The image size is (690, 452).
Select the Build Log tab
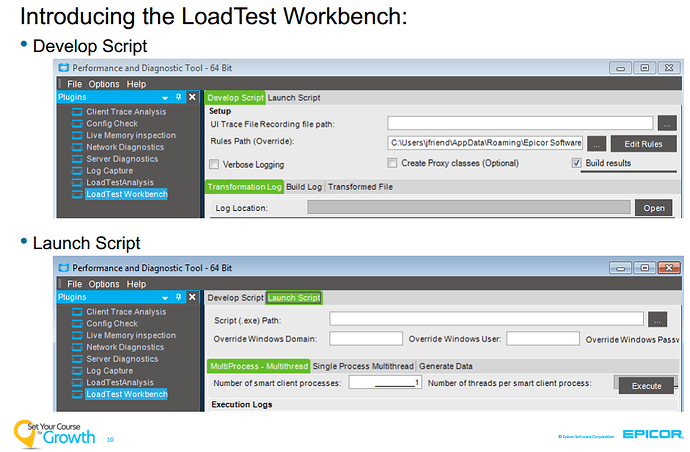coord(304,187)
